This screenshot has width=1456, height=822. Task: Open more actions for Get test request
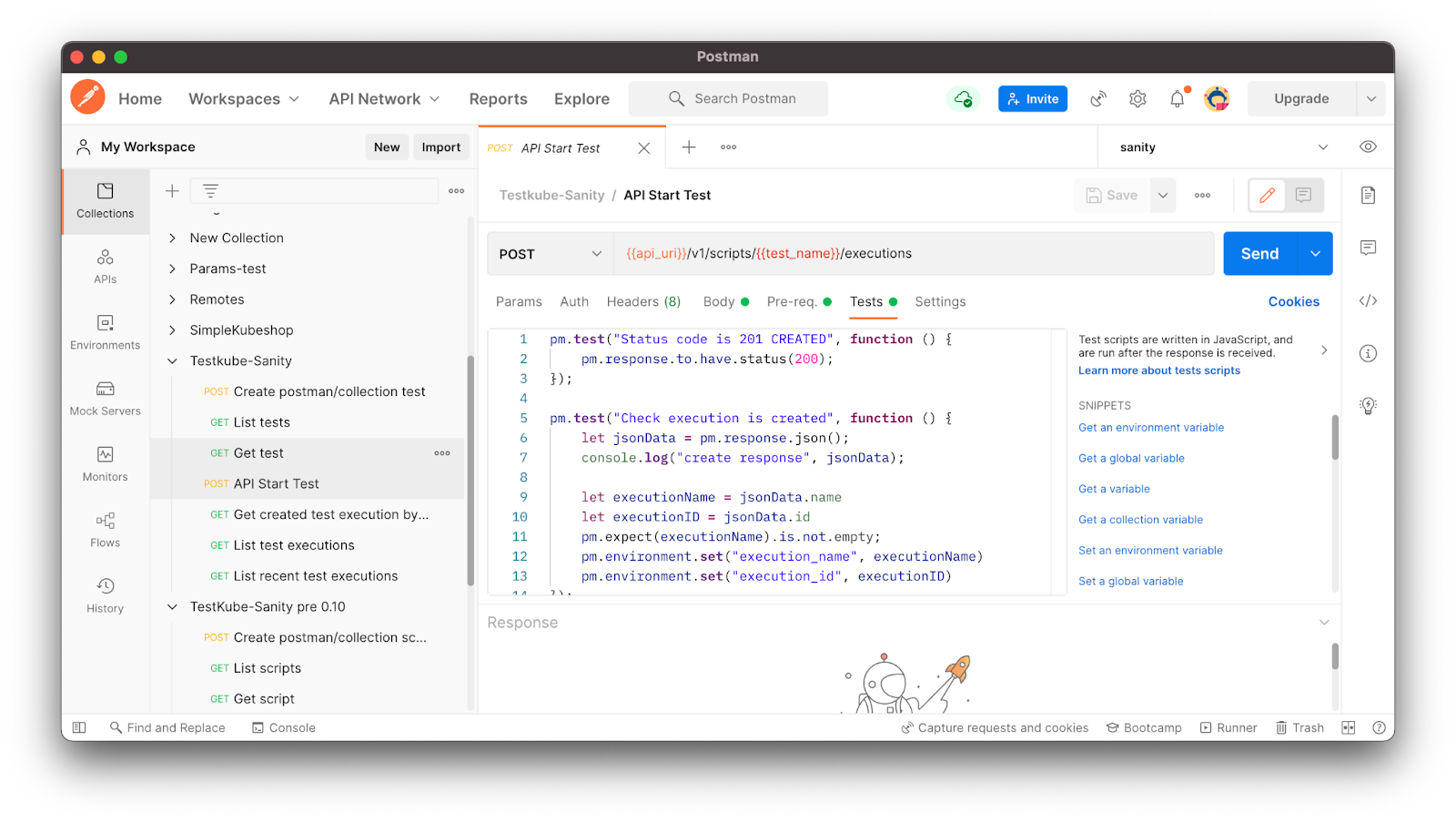pos(442,453)
